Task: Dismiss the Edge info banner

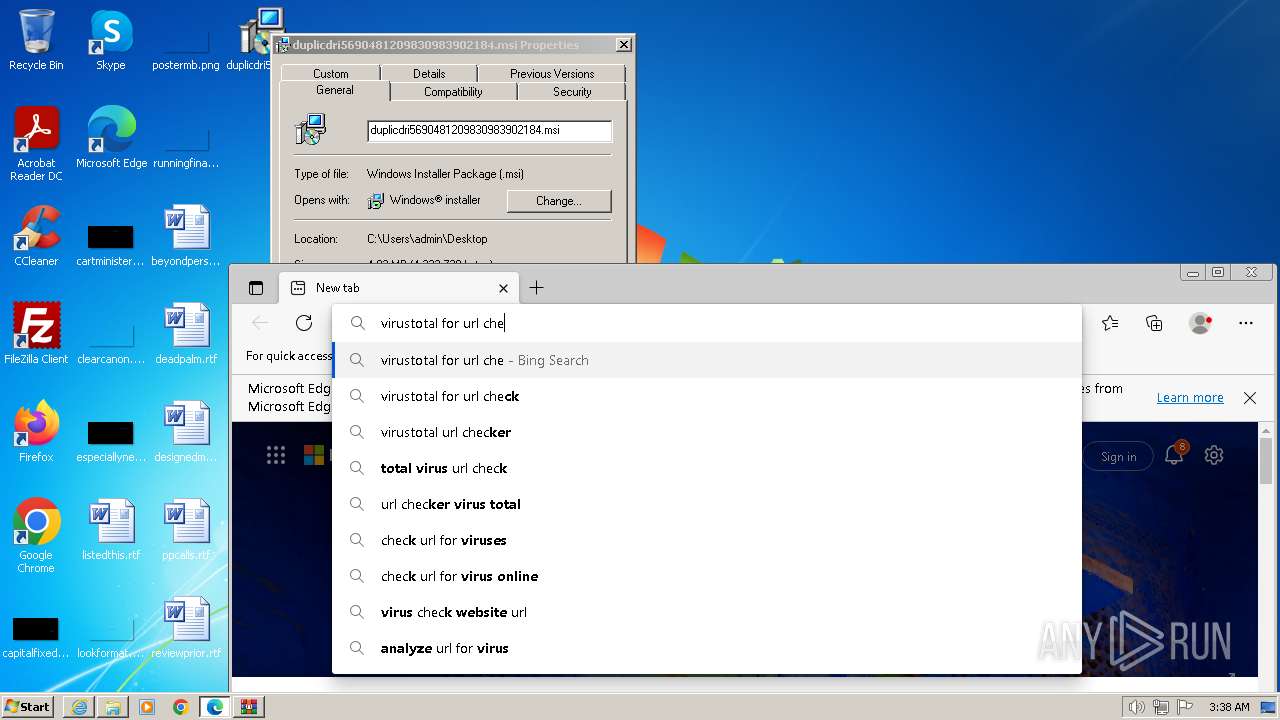Action: (1250, 398)
